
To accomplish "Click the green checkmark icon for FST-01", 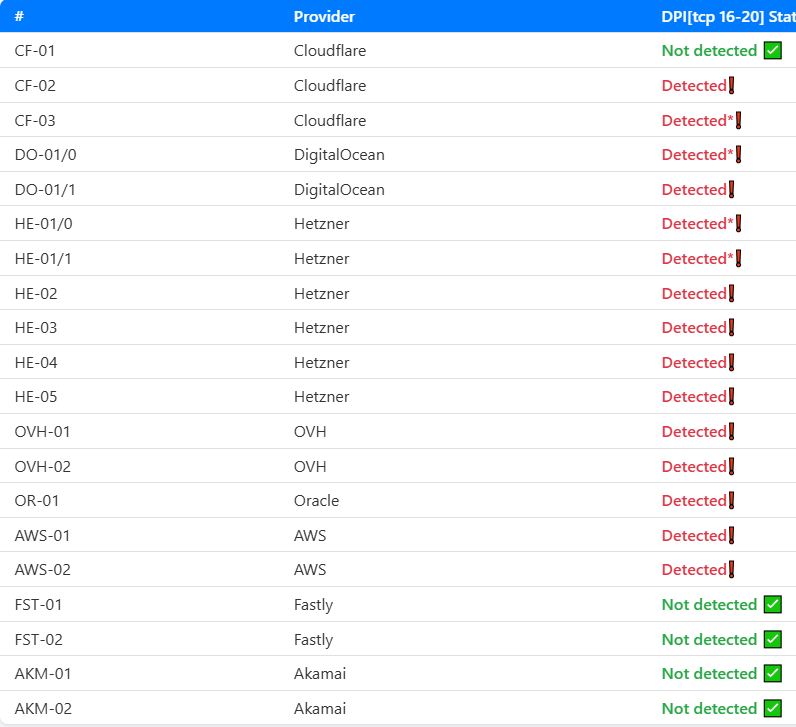I will [x=772, y=605].
